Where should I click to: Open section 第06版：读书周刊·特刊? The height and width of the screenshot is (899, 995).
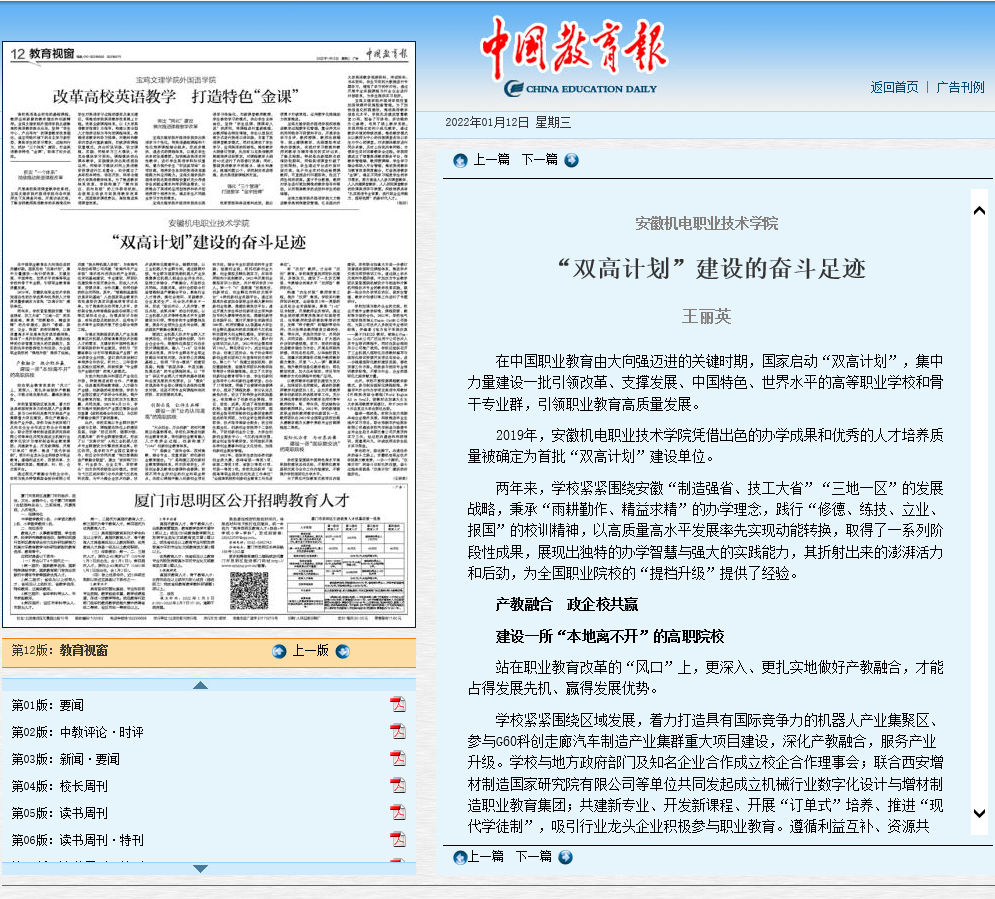[x=77, y=840]
